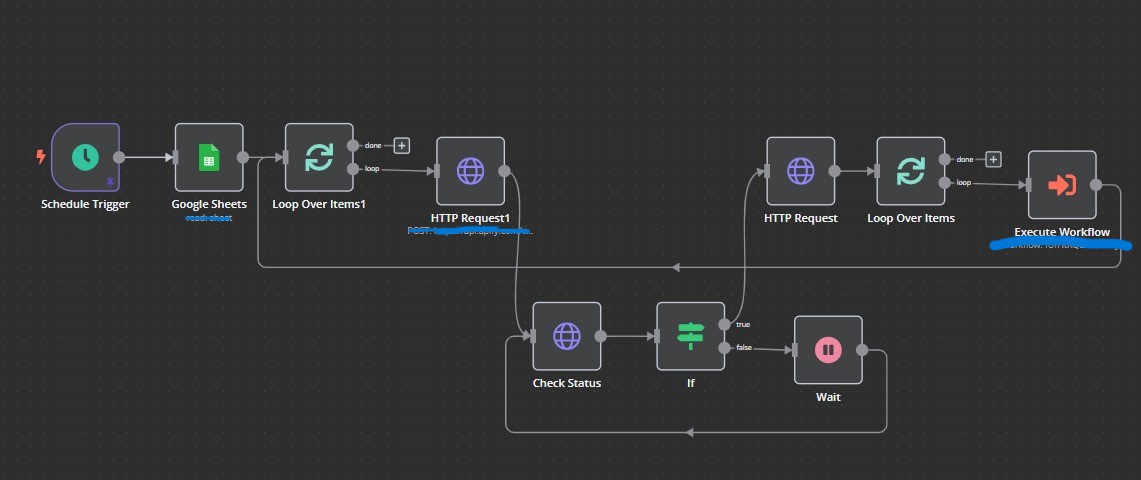Click the lightning trigger icon beside Schedule Trigger
Screen dimensions: 1141x480
(x=41, y=156)
